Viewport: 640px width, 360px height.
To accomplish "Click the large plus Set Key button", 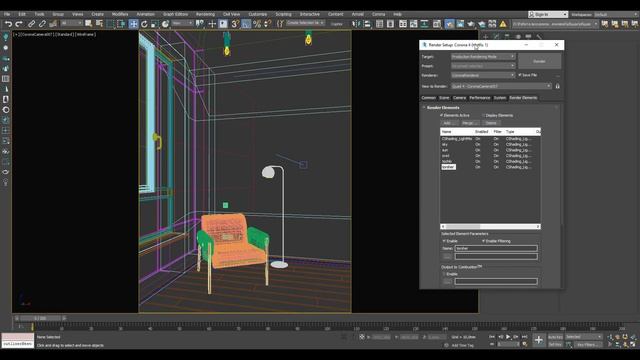I will click(538, 340).
